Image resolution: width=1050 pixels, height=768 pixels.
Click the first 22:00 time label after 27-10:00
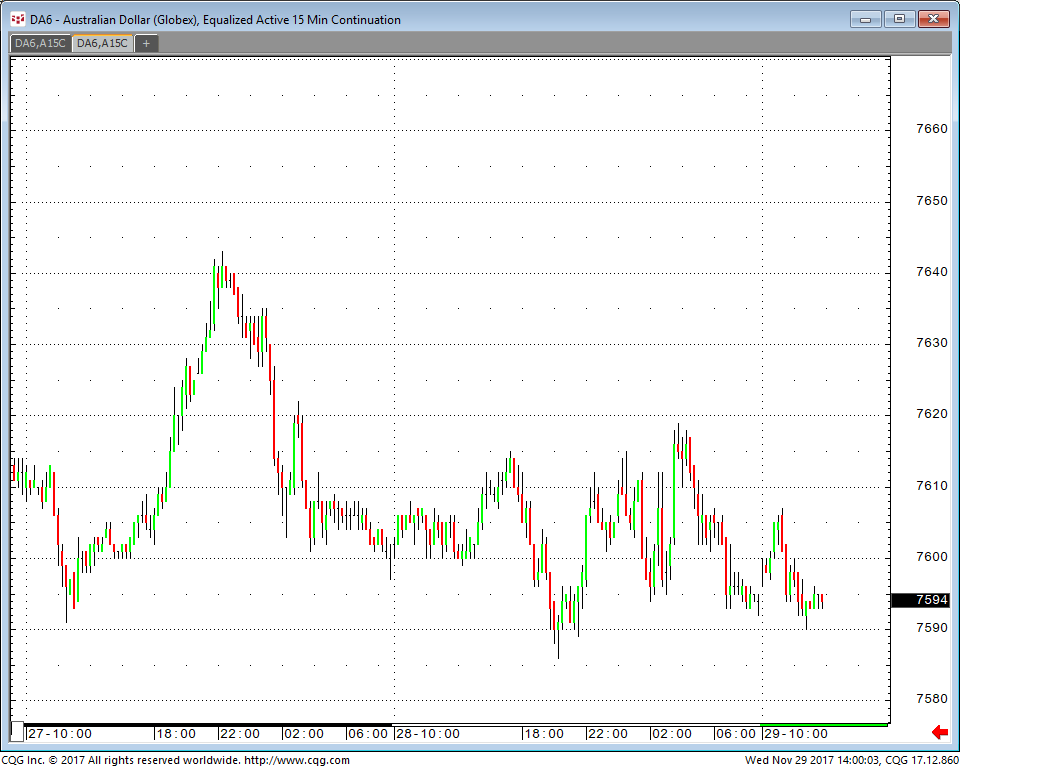[240, 734]
